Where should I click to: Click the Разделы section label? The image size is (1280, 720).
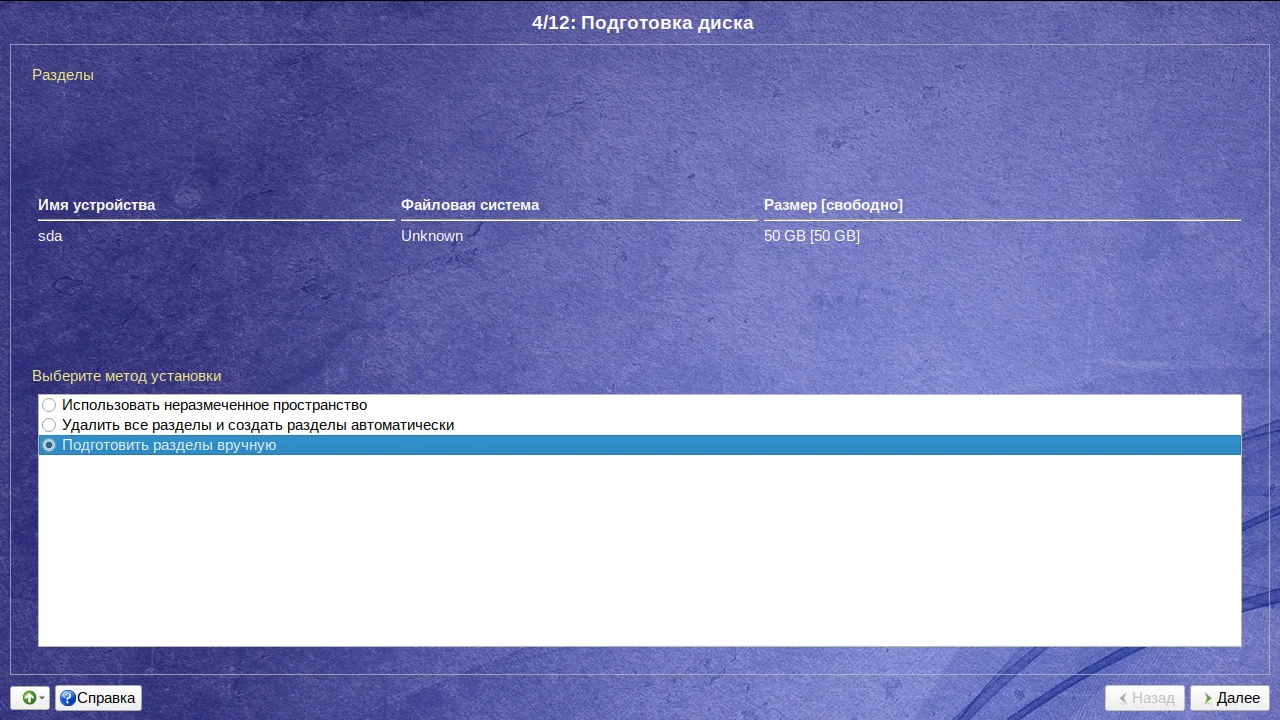[63, 74]
